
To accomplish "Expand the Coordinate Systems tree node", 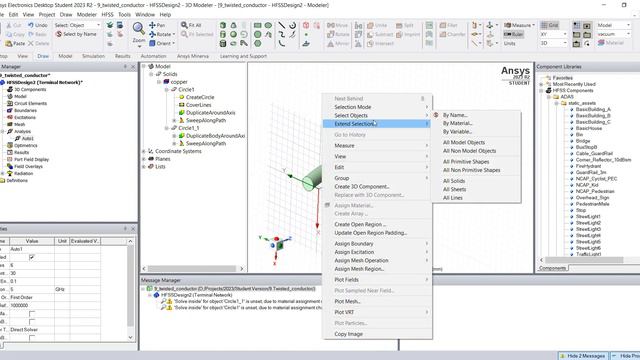I will pos(144,151).
